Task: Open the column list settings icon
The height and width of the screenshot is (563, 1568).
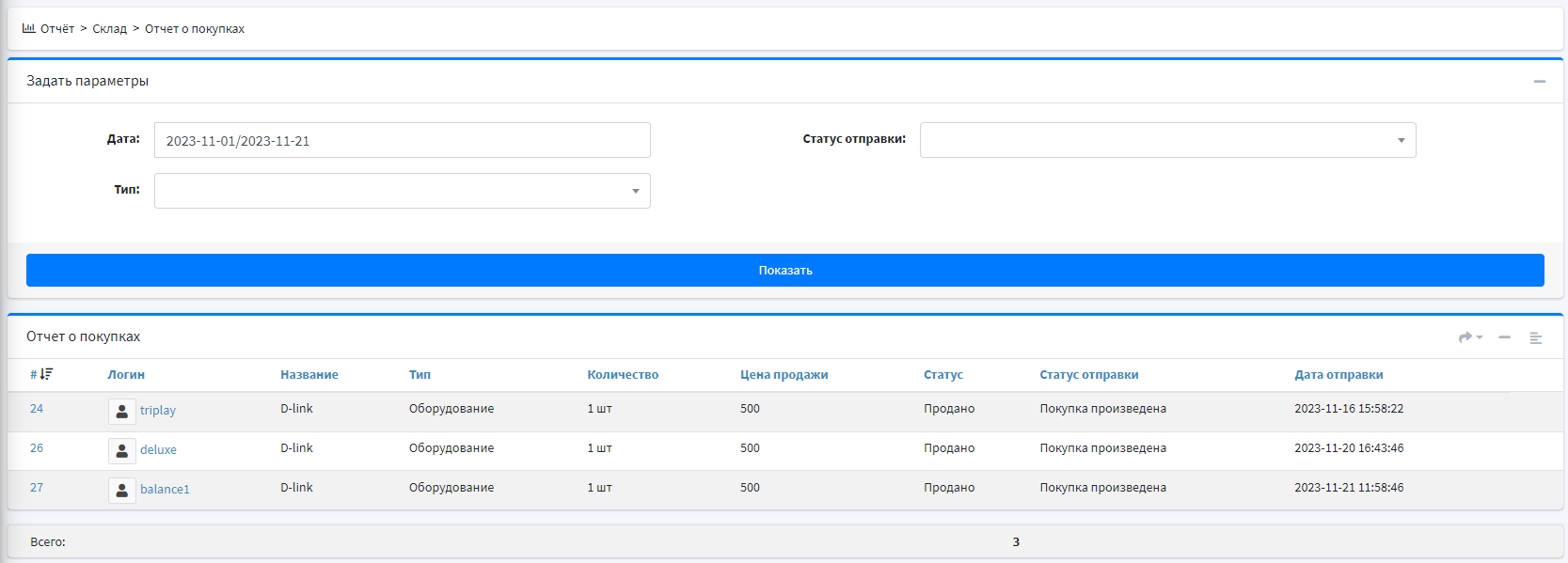Action: pyautogui.click(x=1535, y=337)
